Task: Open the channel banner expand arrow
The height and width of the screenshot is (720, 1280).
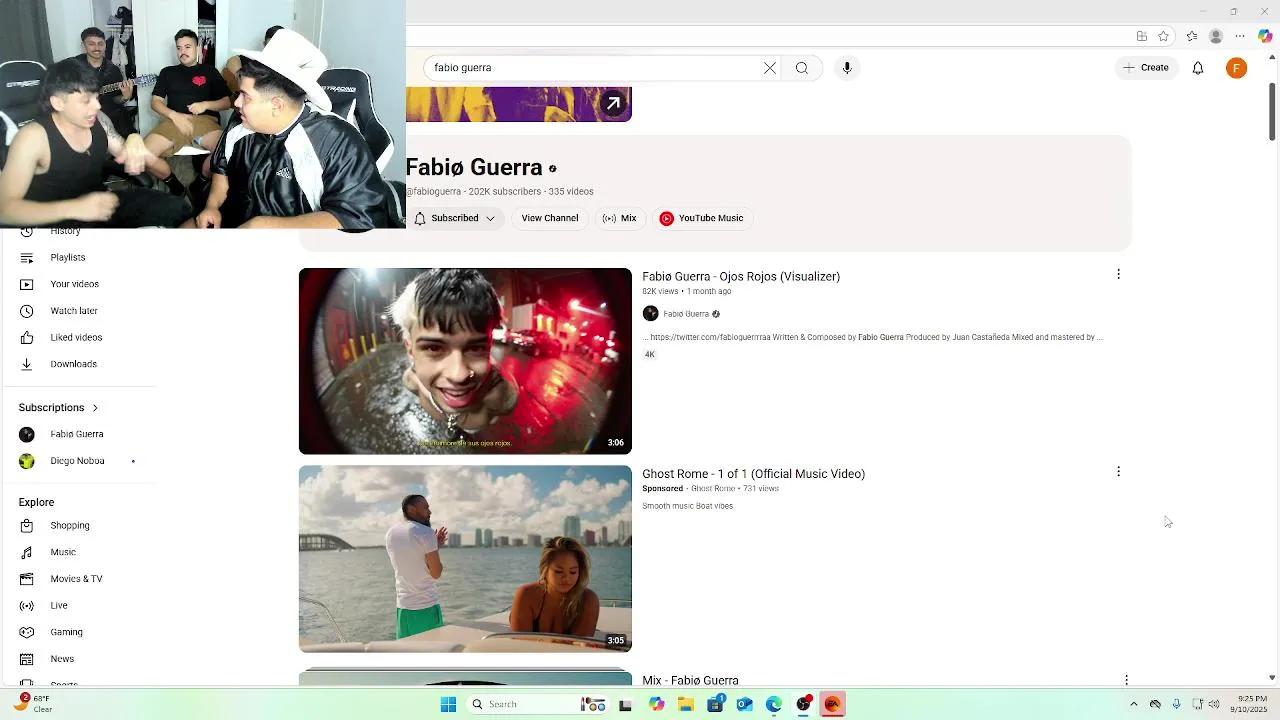Action: coord(614,103)
